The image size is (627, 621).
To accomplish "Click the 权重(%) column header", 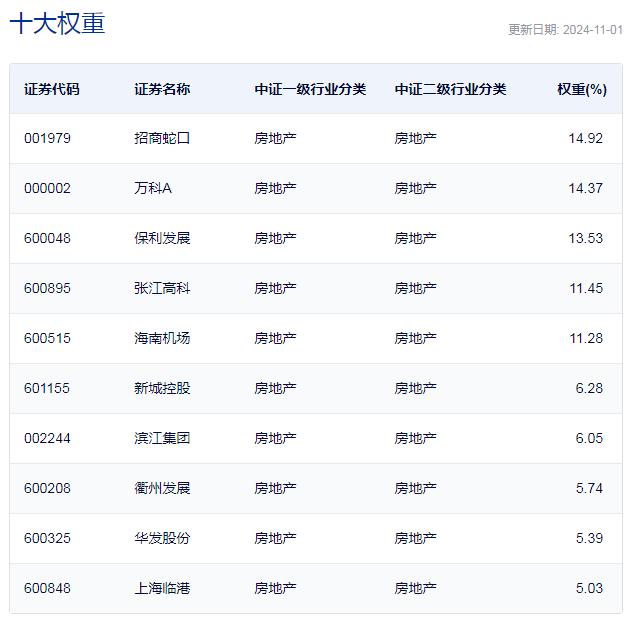I will (582, 89).
